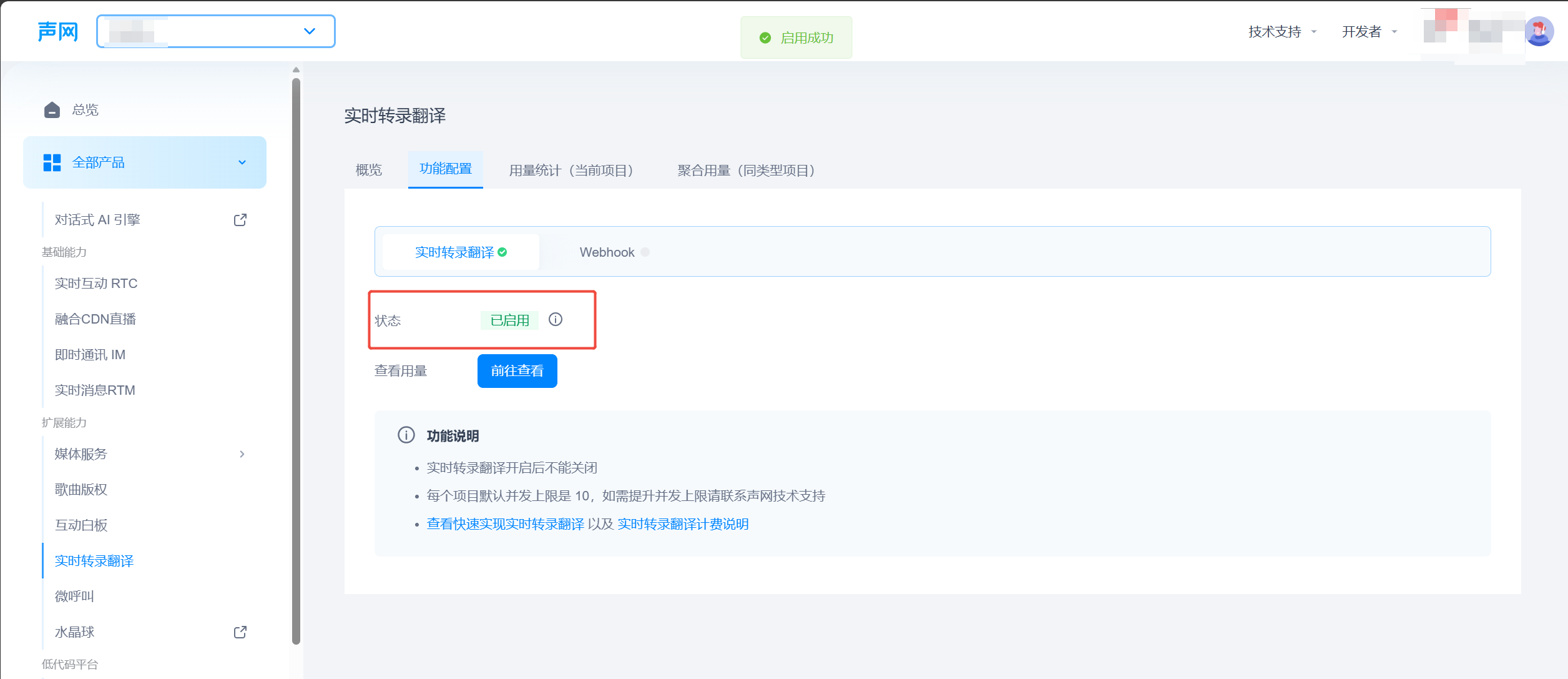
Task: Click the 全部产品 grid icon
Action: point(52,162)
